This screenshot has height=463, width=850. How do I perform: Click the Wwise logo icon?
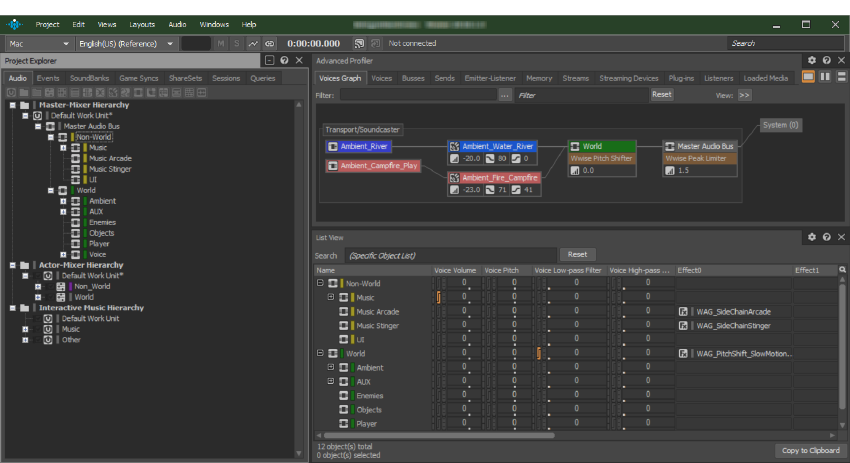[x=14, y=23]
